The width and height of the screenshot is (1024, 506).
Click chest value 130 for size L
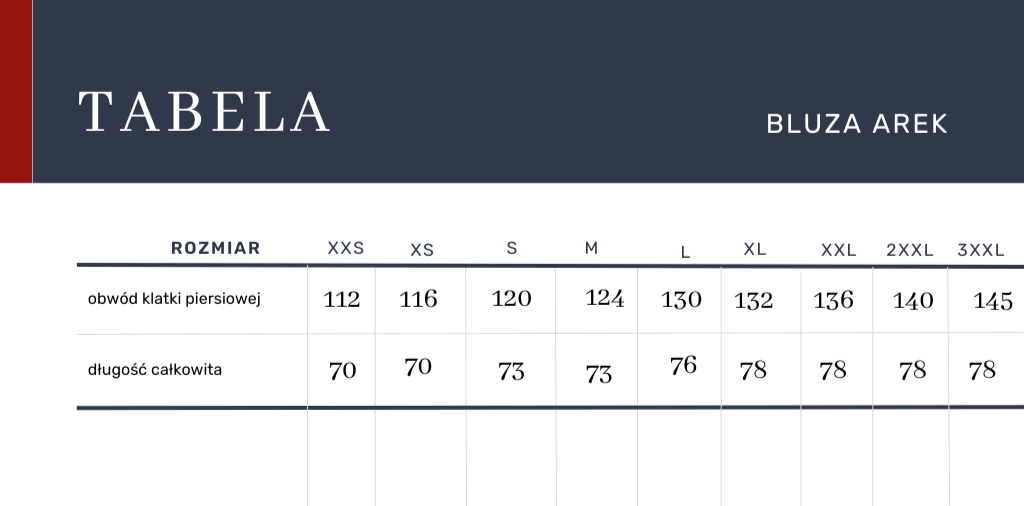coord(681,300)
